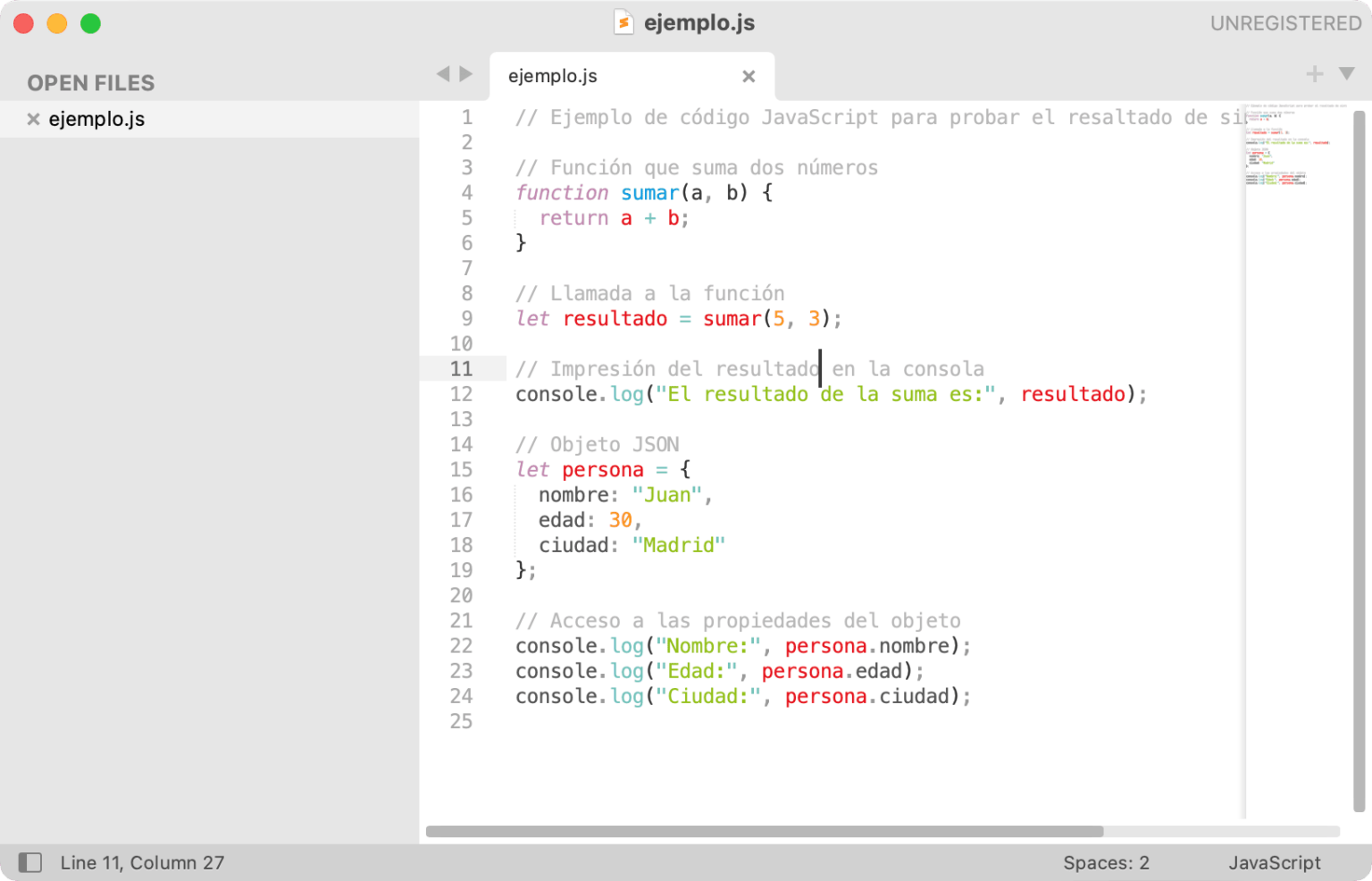Select the forward tab navigation arrow
The image size is (1372, 881).
tap(465, 74)
